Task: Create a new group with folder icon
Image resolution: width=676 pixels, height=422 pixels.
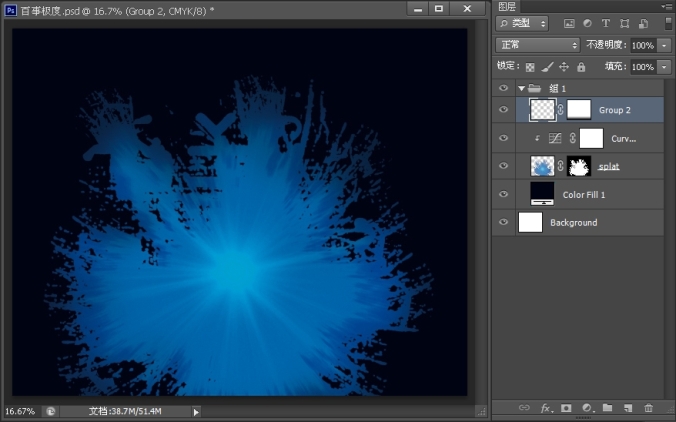Action: coord(607,408)
